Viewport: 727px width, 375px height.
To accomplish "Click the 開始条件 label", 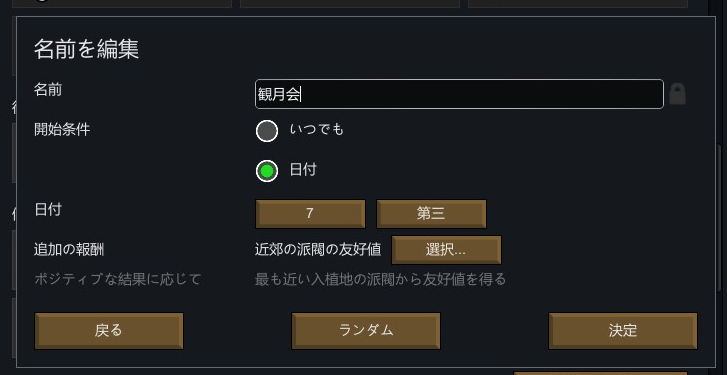I will (62, 130).
